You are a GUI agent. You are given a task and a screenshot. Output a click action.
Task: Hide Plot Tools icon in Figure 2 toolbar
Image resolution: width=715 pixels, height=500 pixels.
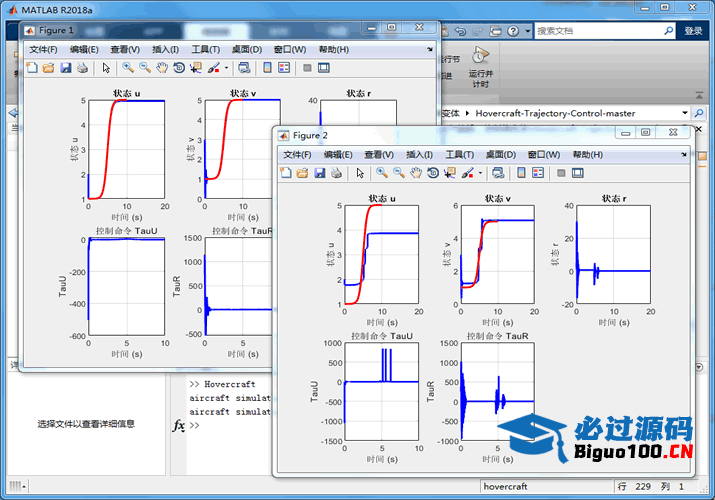561,173
